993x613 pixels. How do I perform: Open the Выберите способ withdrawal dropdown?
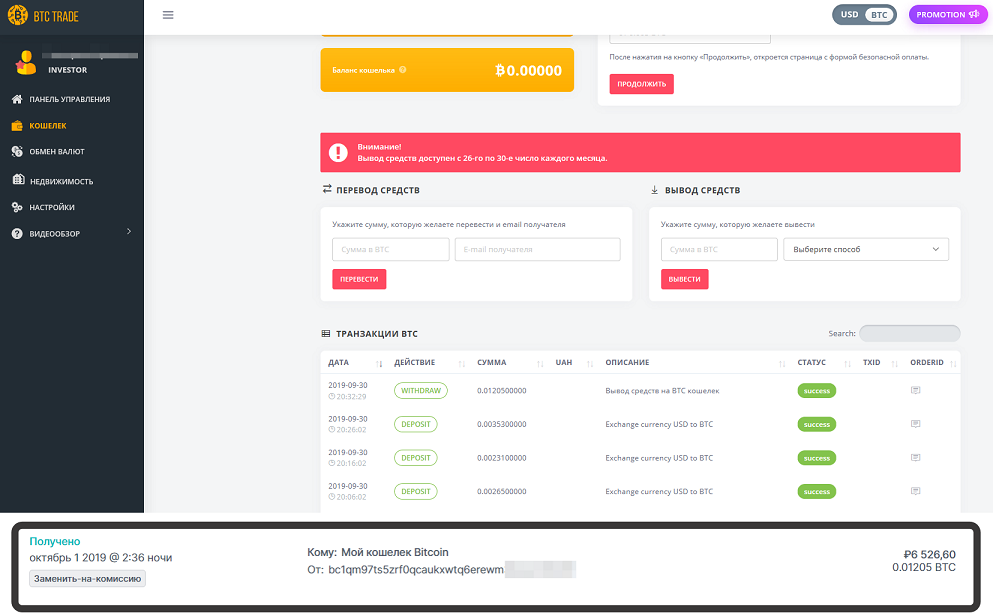tap(866, 249)
